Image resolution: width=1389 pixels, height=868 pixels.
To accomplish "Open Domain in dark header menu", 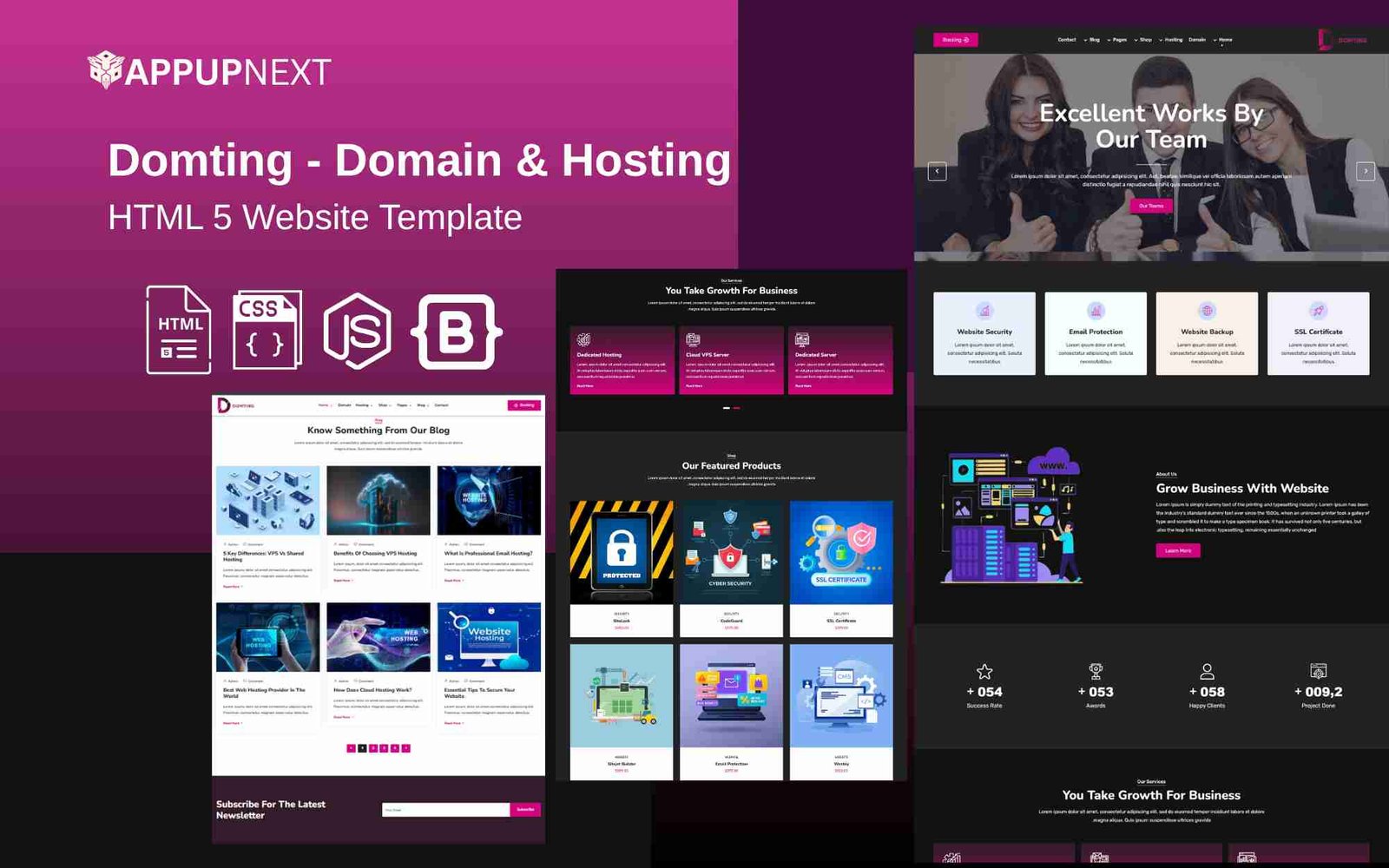I will (1197, 40).
